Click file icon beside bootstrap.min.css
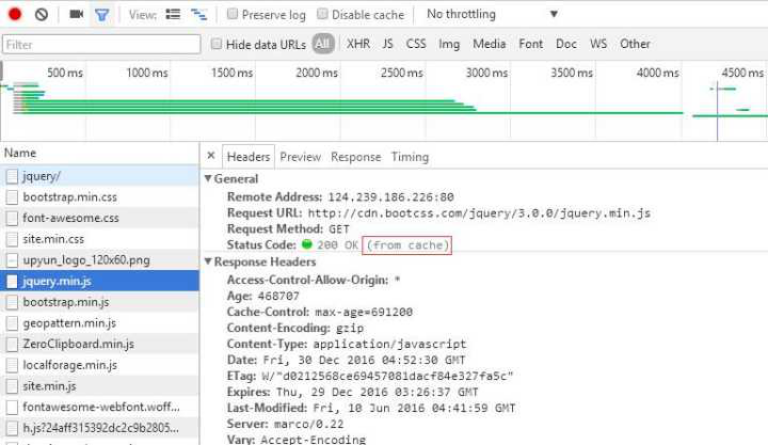Screen dimensions: 768x445 [x=12, y=197]
